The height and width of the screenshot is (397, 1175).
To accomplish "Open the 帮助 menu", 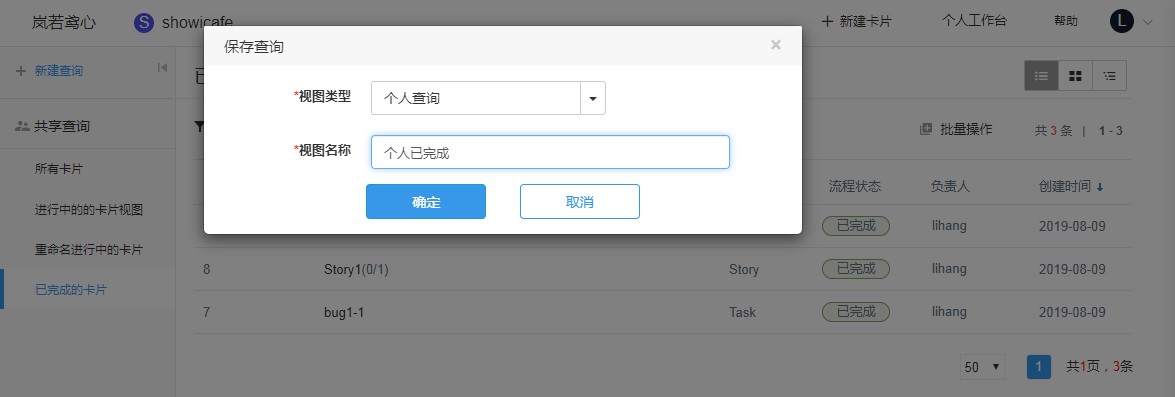I will [x=1066, y=21].
